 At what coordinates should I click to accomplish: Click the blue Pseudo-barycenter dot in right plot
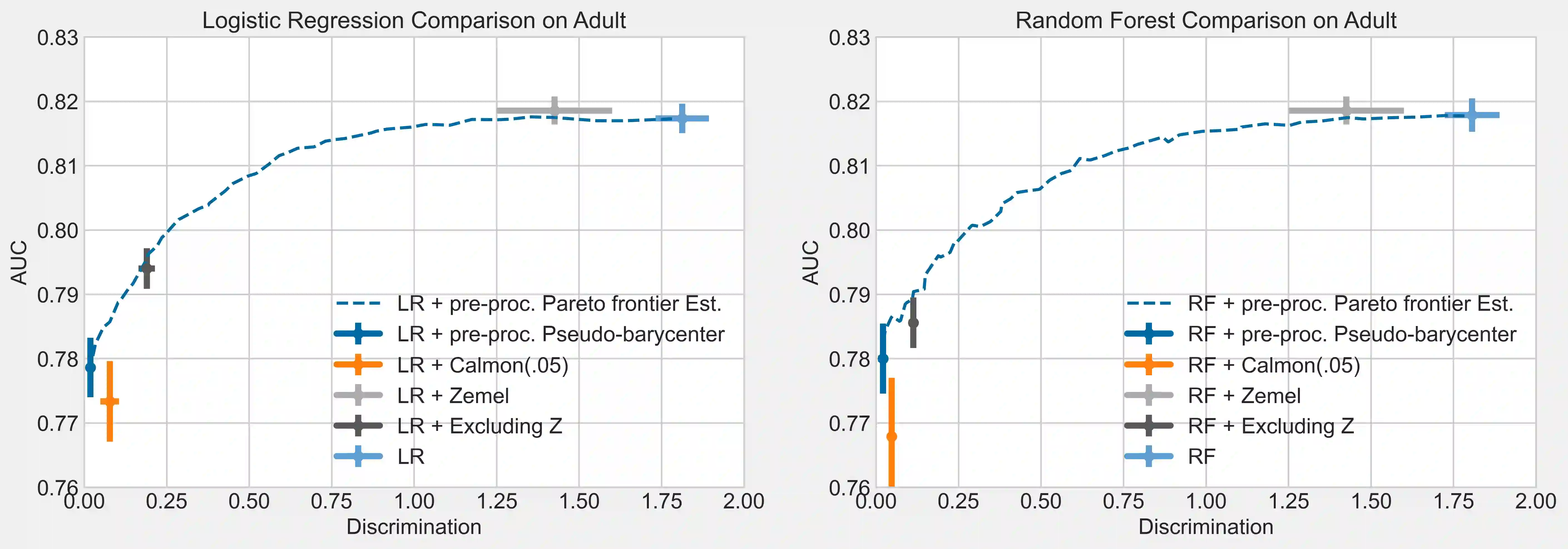pos(883,359)
